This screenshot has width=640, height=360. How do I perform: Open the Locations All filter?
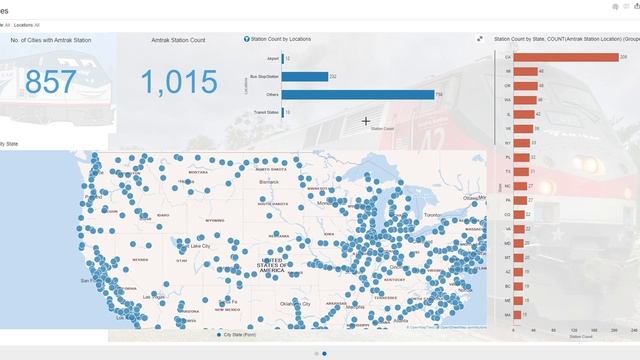pos(27,25)
